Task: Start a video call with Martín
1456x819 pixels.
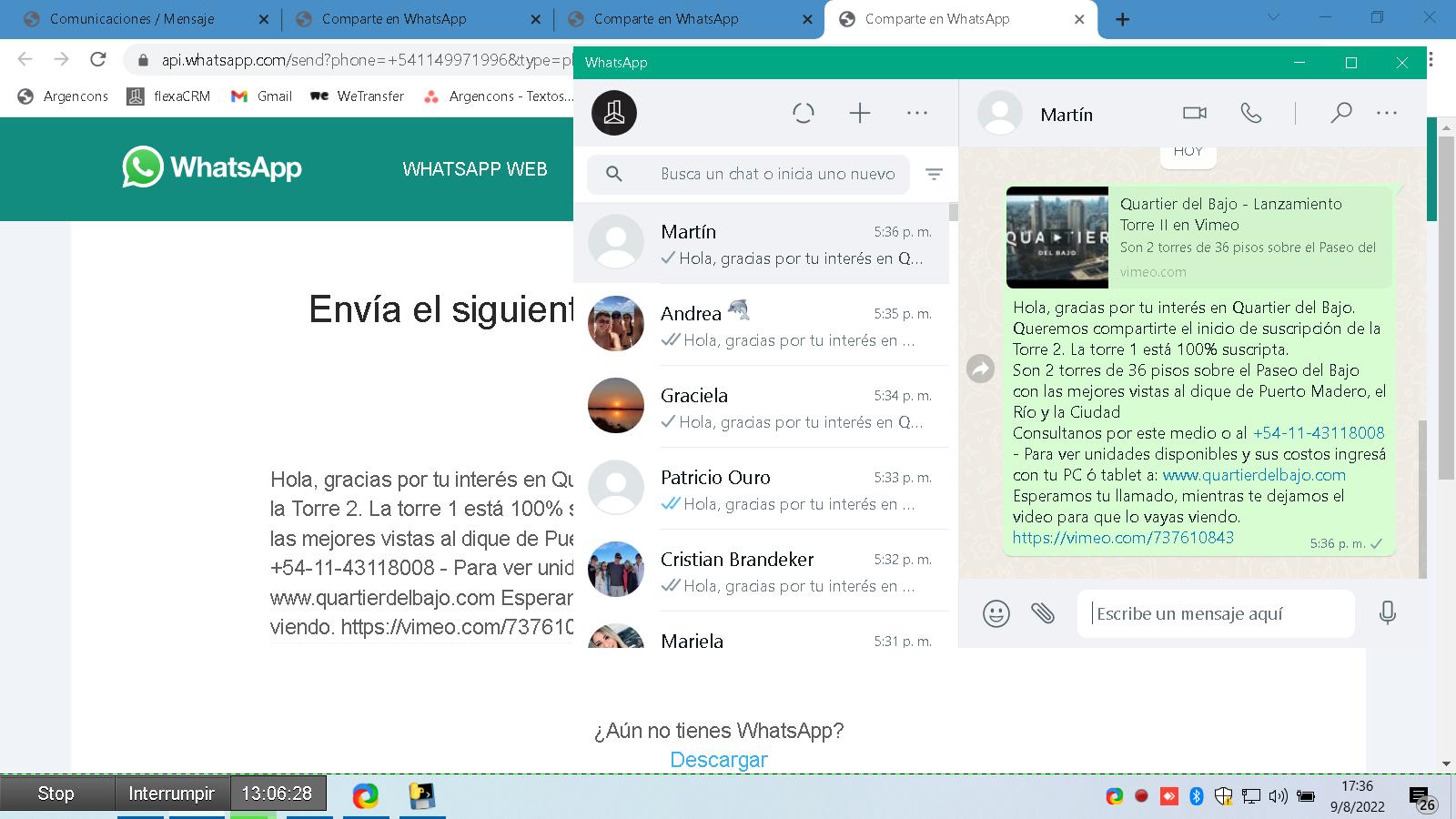Action: pos(1195,113)
